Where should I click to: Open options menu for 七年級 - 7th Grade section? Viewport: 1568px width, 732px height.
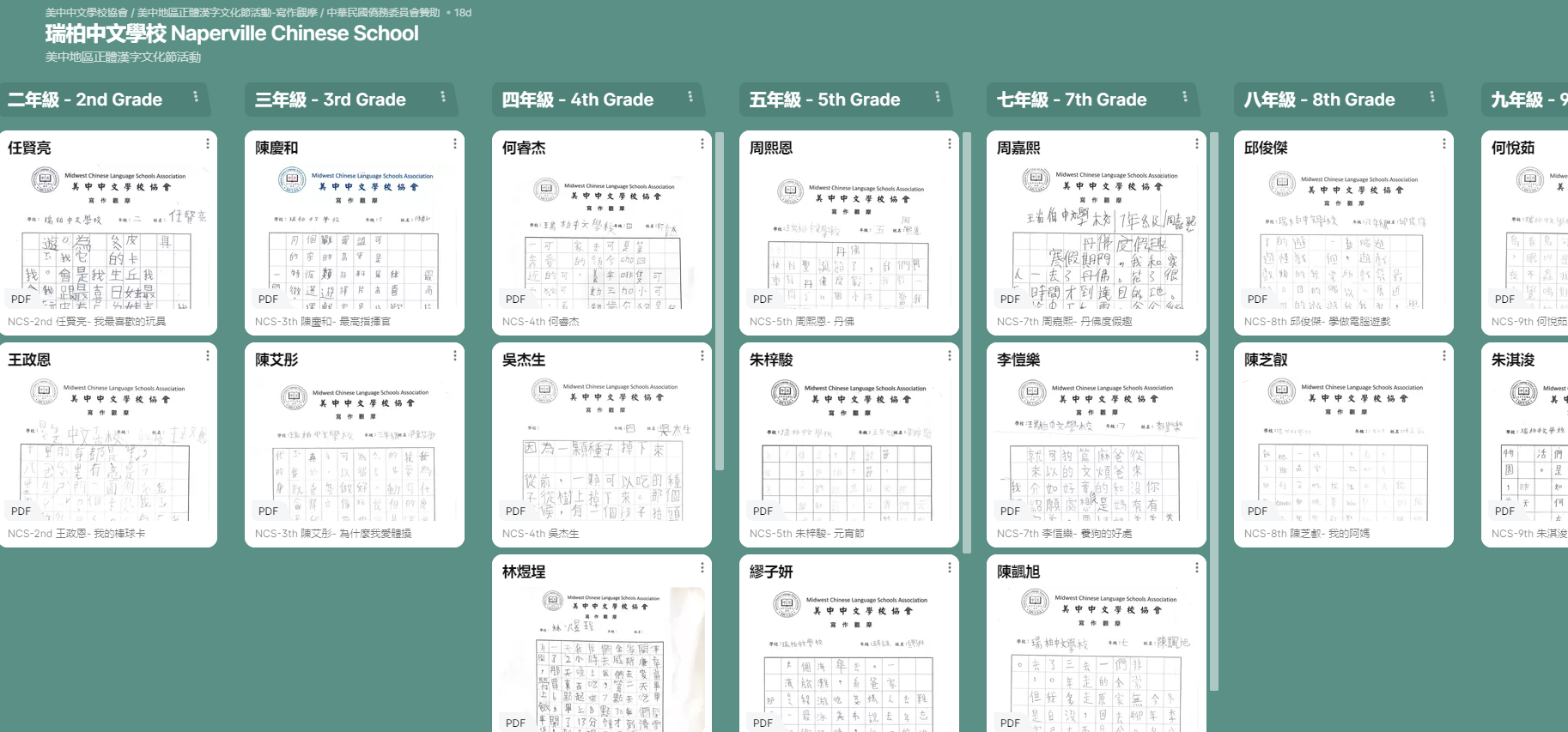click(1185, 97)
